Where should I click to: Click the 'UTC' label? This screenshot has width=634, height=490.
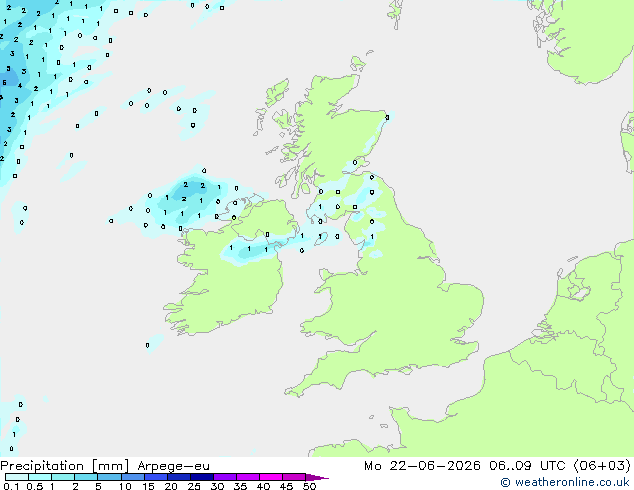[x=552, y=466]
